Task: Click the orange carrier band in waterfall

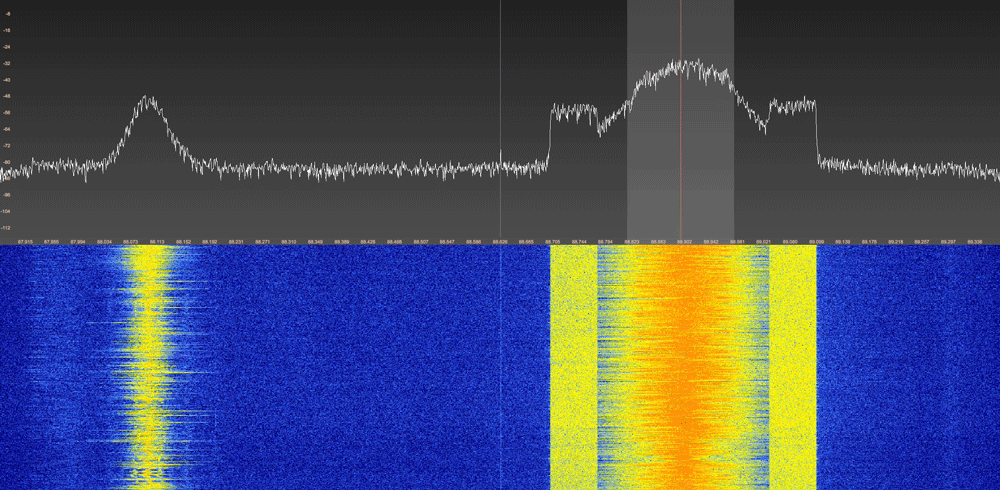Action: click(x=682, y=370)
